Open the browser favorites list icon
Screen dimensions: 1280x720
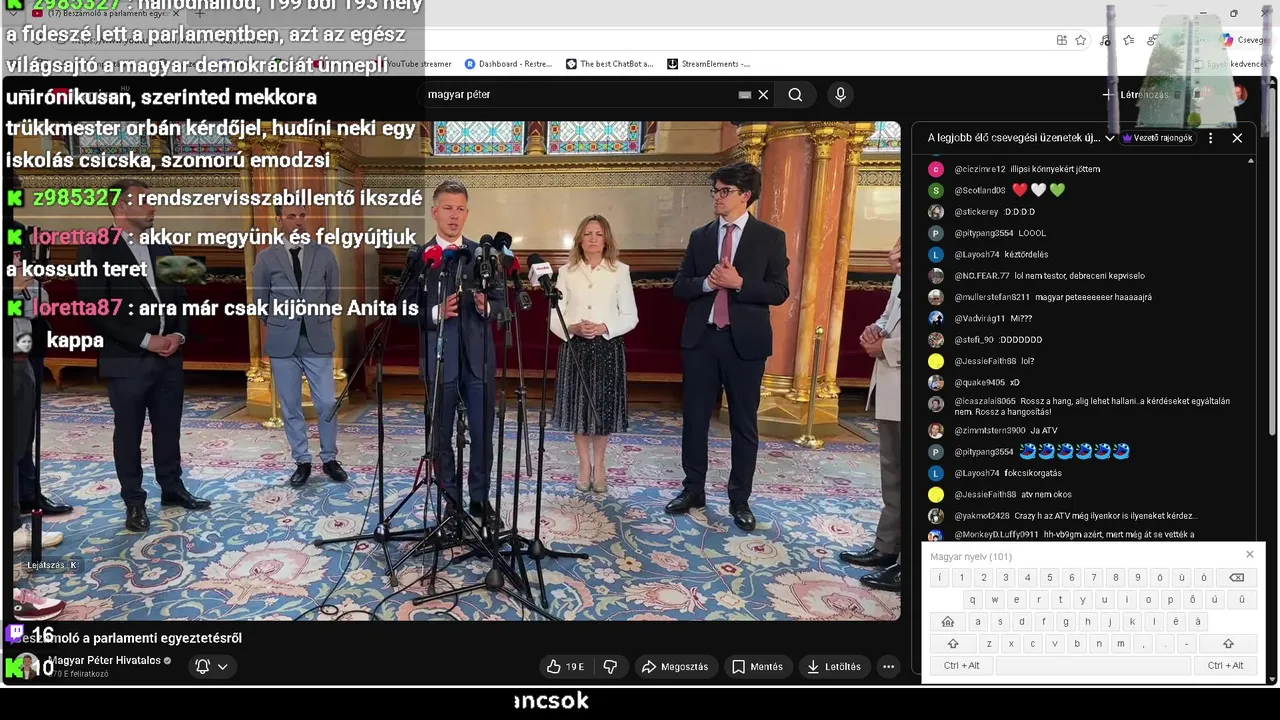(1129, 40)
